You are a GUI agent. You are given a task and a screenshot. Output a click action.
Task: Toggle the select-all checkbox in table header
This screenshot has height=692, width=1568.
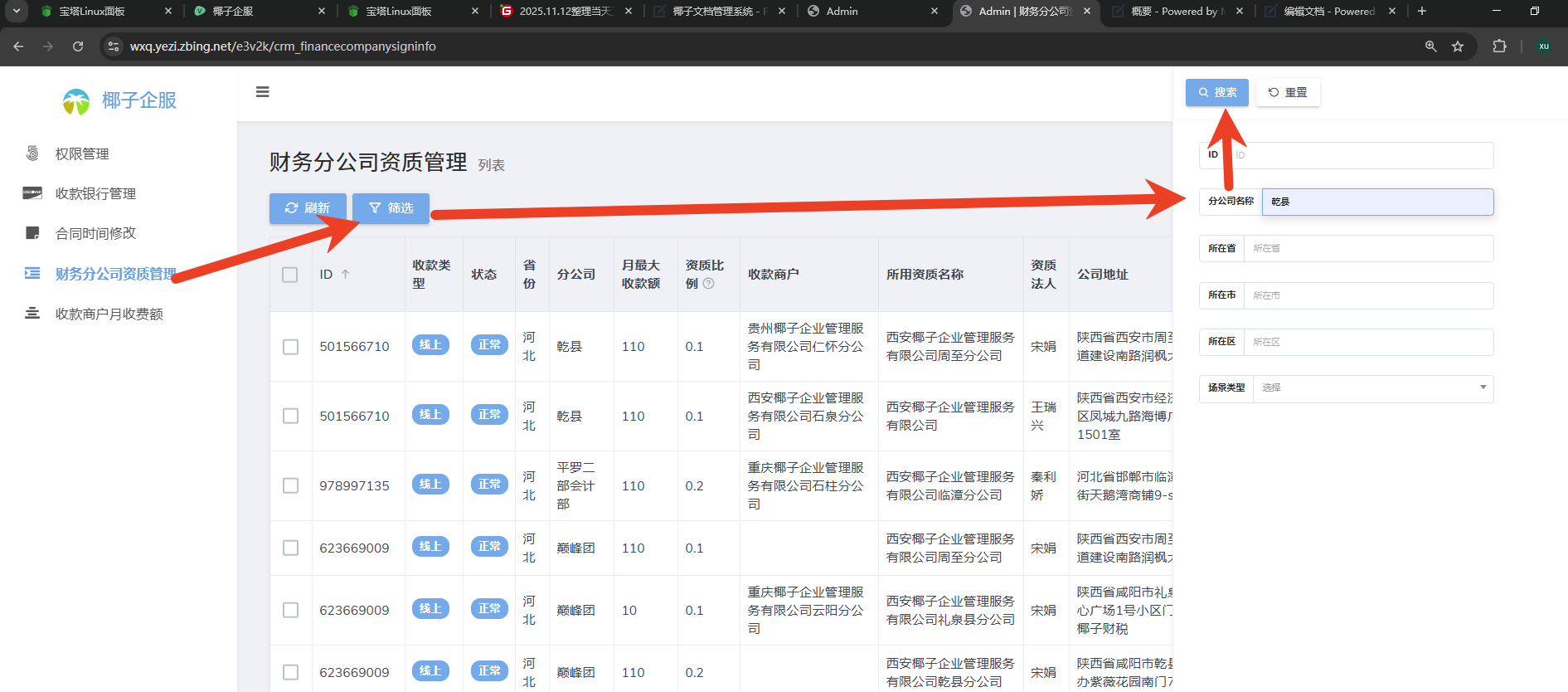(289, 275)
